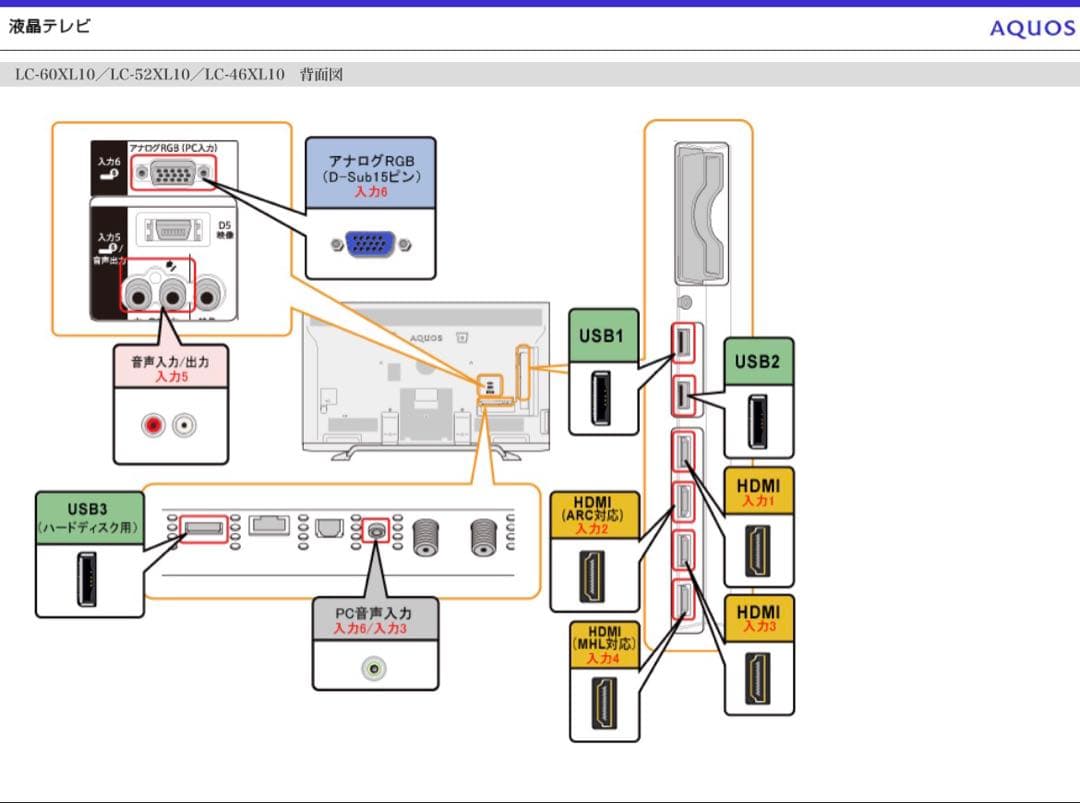Click the HDMI 入力3 label
Image resolution: width=1080 pixels, height=803 pixels.
tap(758, 618)
